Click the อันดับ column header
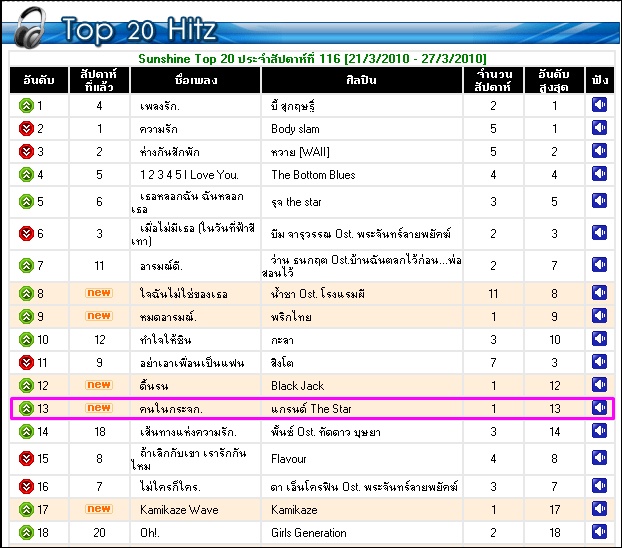 click(x=39, y=80)
